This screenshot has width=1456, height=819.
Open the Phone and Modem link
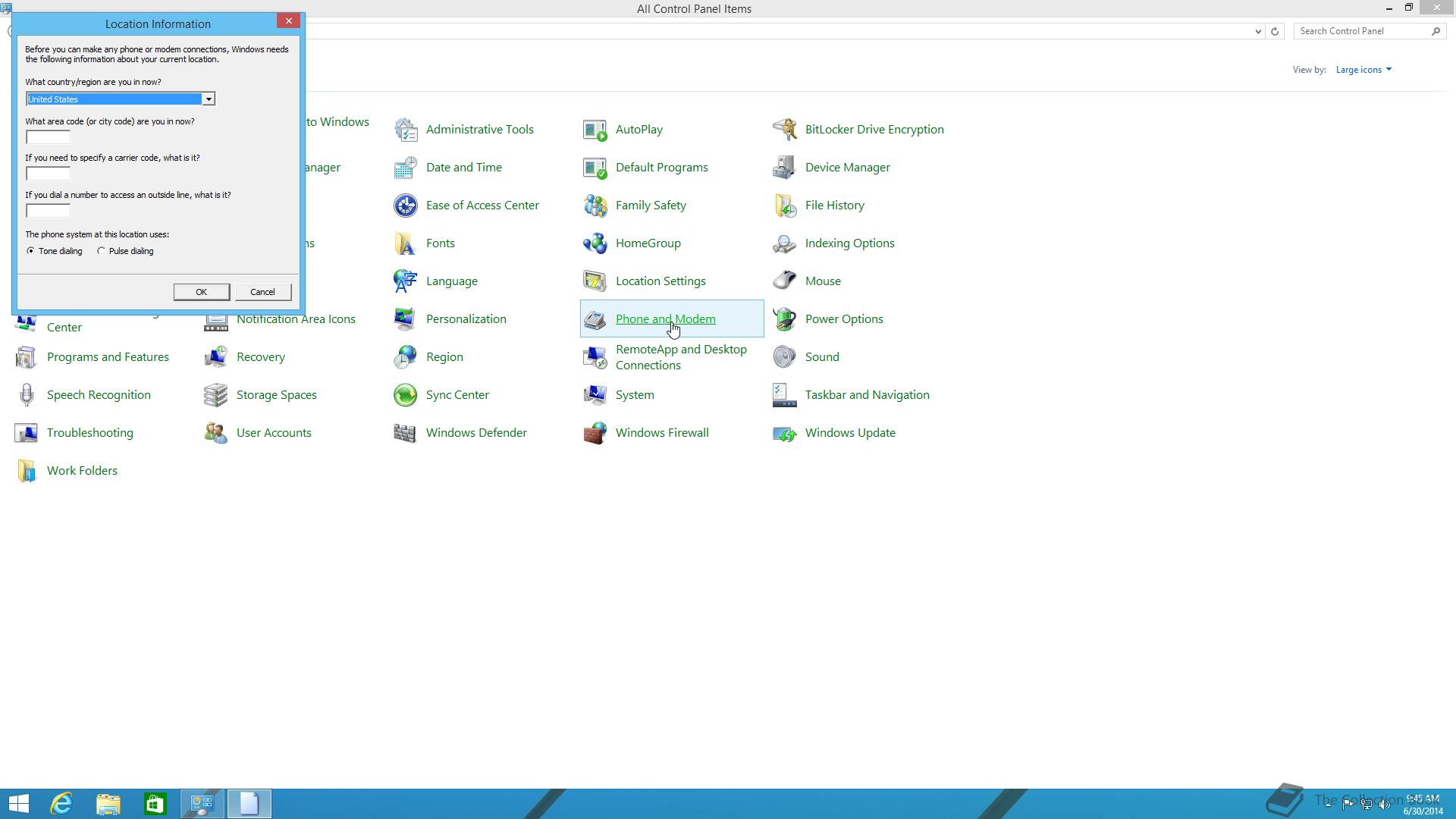coord(666,319)
